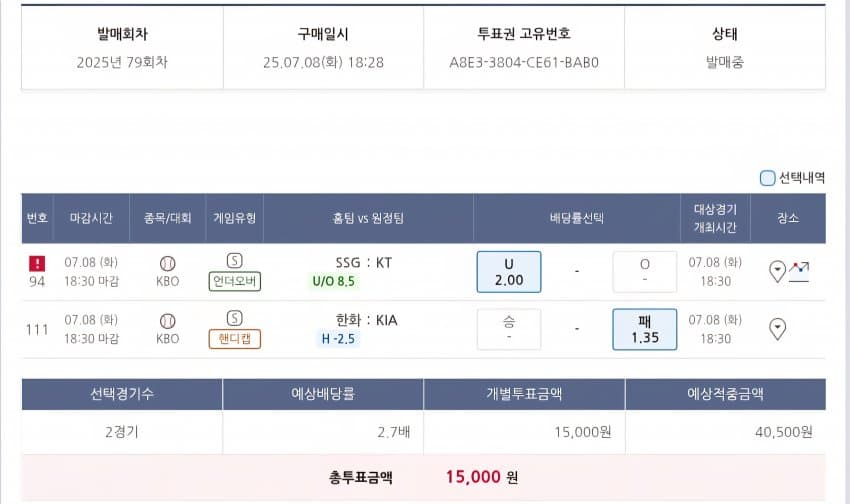The width and height of the screenshot is (850, 504).
Task: Select the 패 1.35 odds box
Action: pyautogui.click(x=645, y=329)
